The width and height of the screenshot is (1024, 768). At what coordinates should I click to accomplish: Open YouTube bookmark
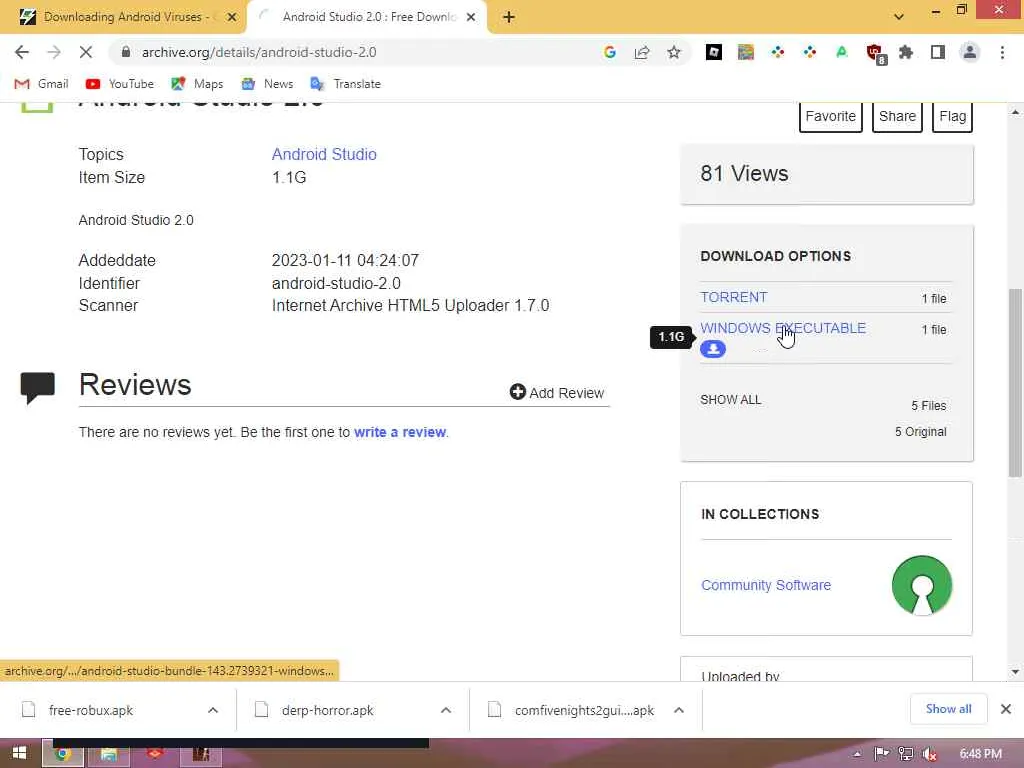(x=120, y=84)
